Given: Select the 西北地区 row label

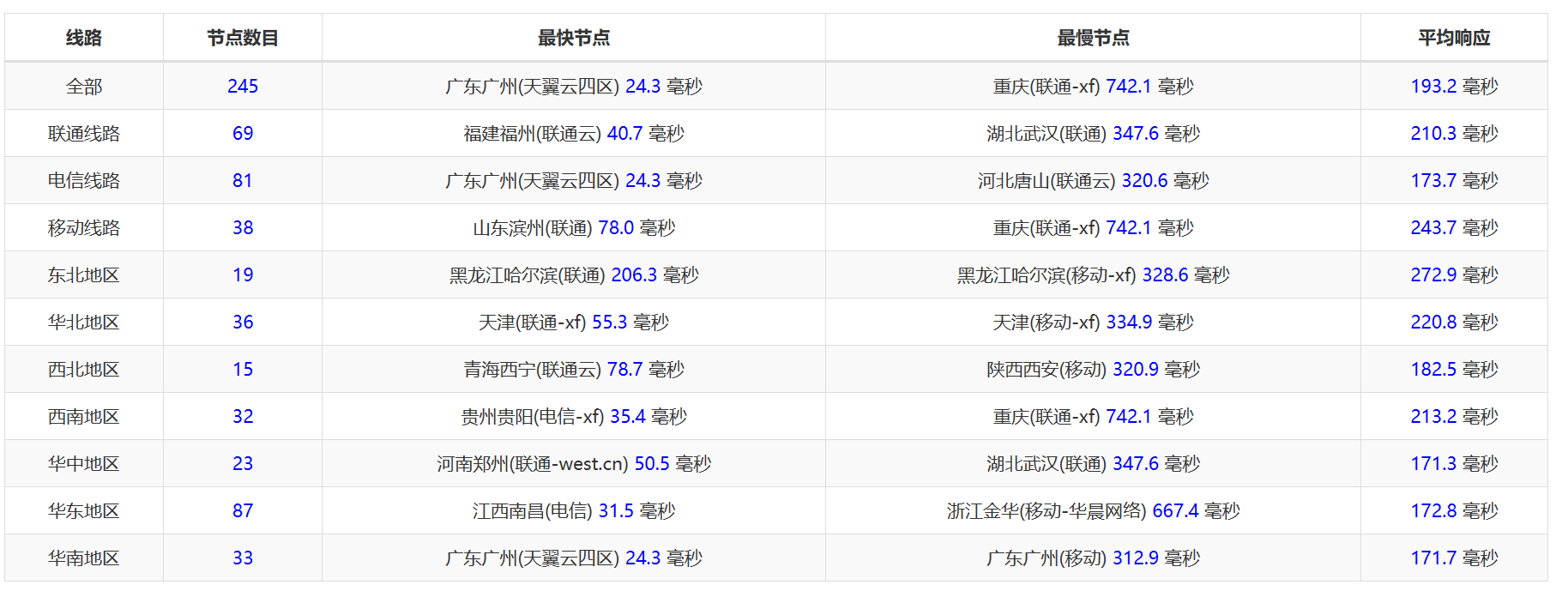Looking at the screenshot, I should [x=84, y=369].
